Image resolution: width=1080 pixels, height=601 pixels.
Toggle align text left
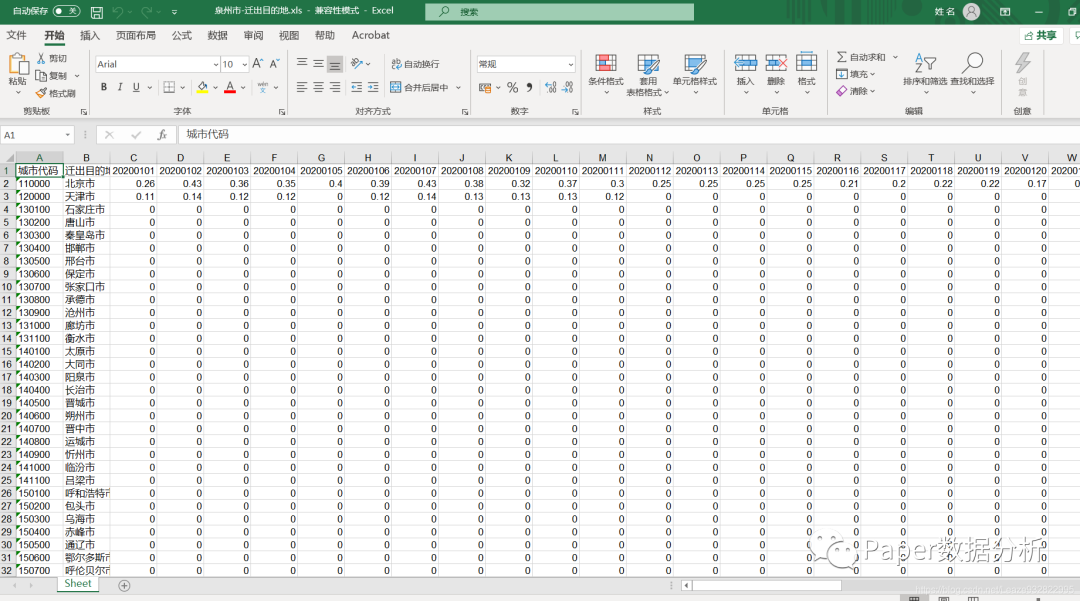click(302, 87)
